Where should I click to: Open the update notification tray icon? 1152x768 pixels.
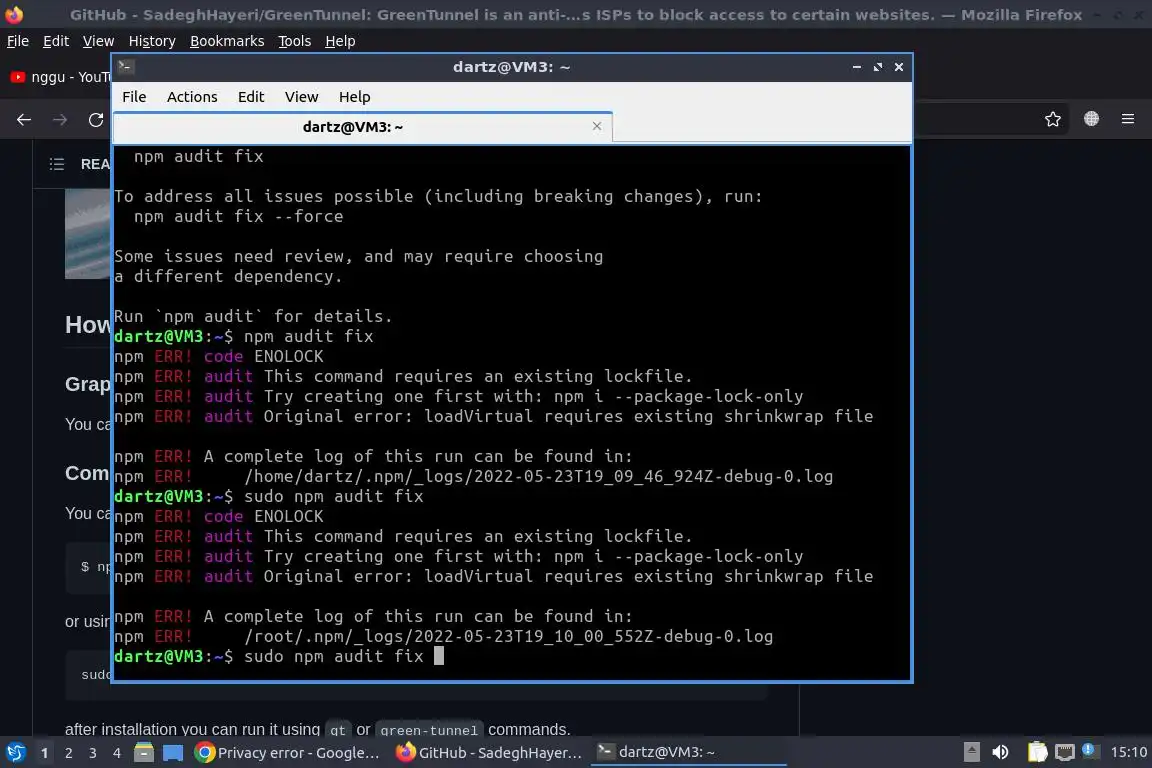[1089, 750]
